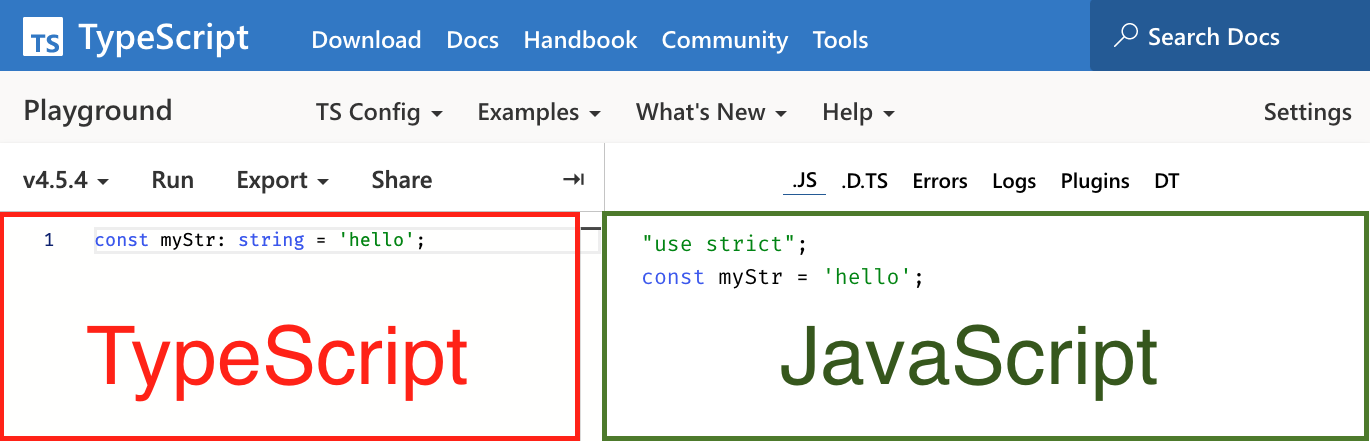1370x441 pixels.
Task: Switch to the Errors tab
Action: [x=940, y=181]
